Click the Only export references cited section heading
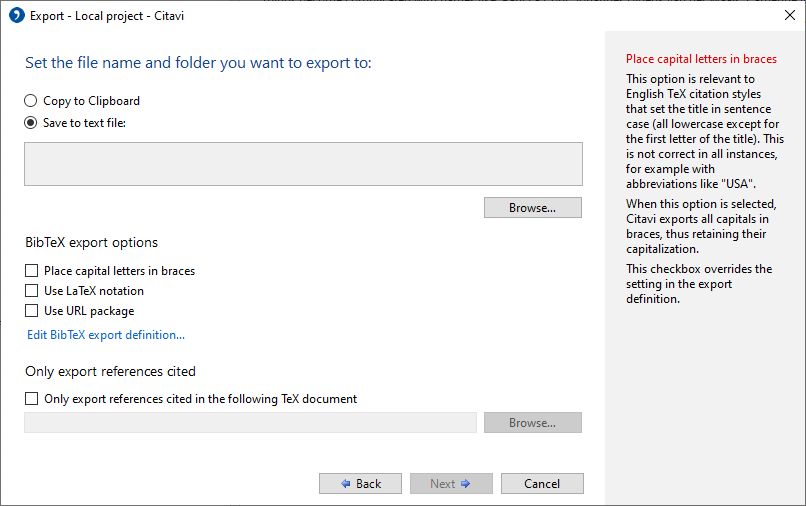806x506 pixels. click(x=110, y=372)
